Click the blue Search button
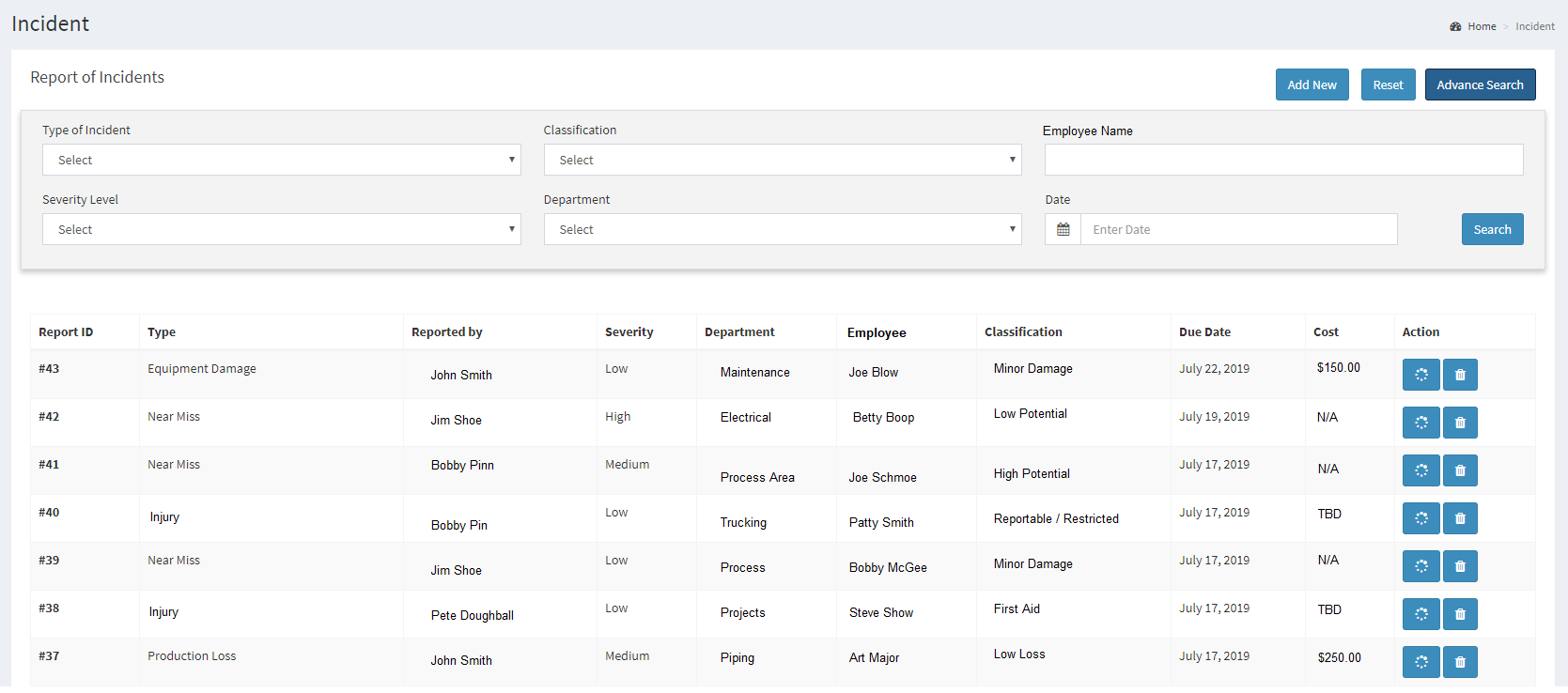Image resolution: width=1568 pixels, height=693 pixels. point(1492,229)
